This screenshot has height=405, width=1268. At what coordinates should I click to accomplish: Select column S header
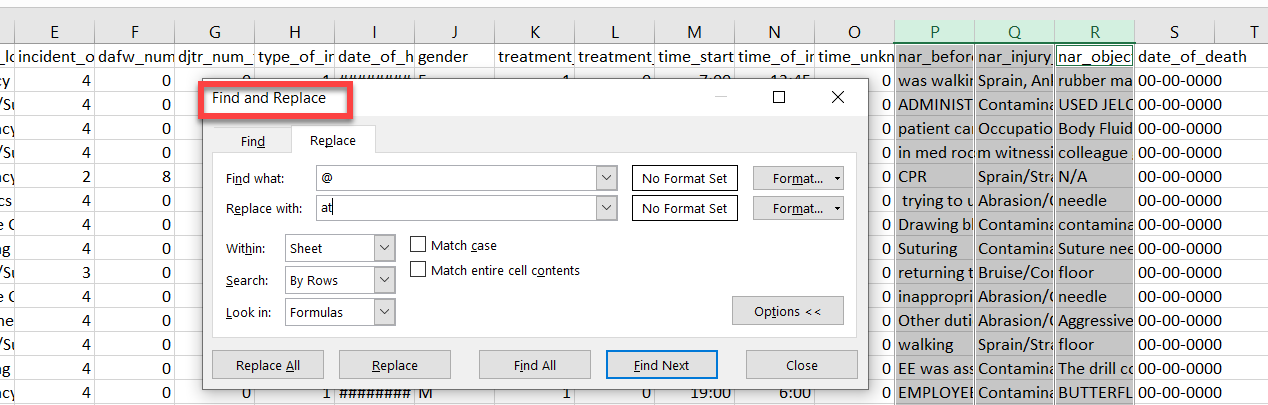(1174, 33)
